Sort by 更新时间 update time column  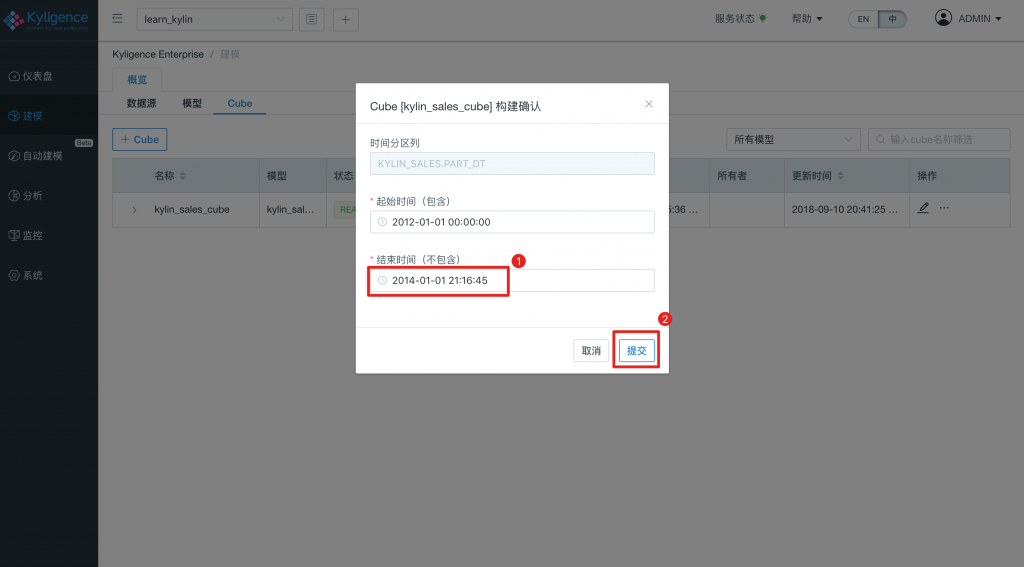point(818,176)
